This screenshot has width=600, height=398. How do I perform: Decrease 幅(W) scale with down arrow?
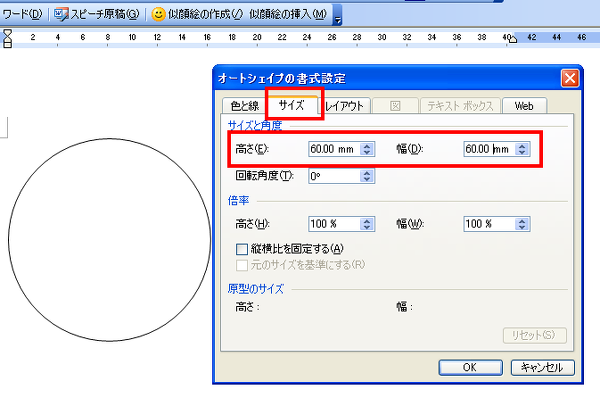[x=522, y=227]
